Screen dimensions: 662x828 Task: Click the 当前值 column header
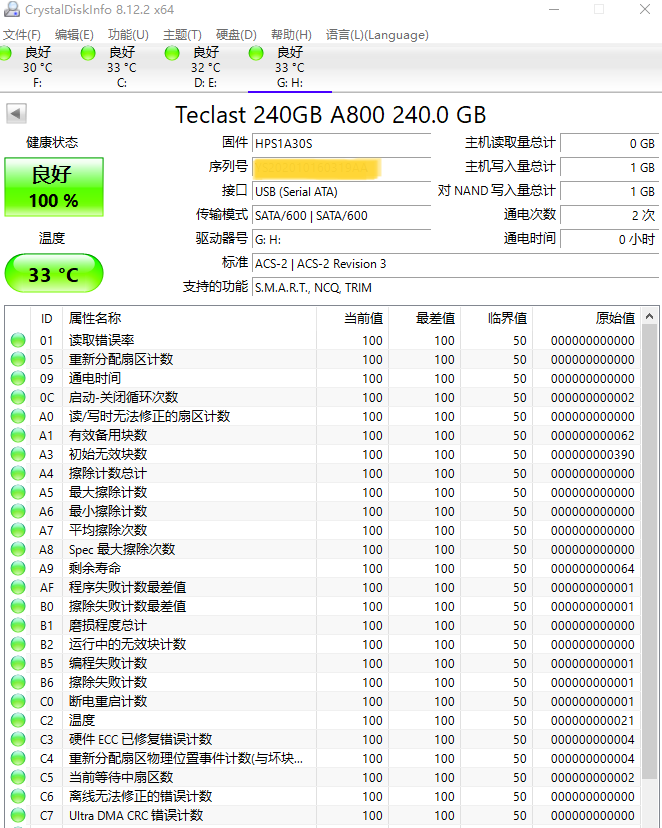pyautogui.click(x=352, y=318)
